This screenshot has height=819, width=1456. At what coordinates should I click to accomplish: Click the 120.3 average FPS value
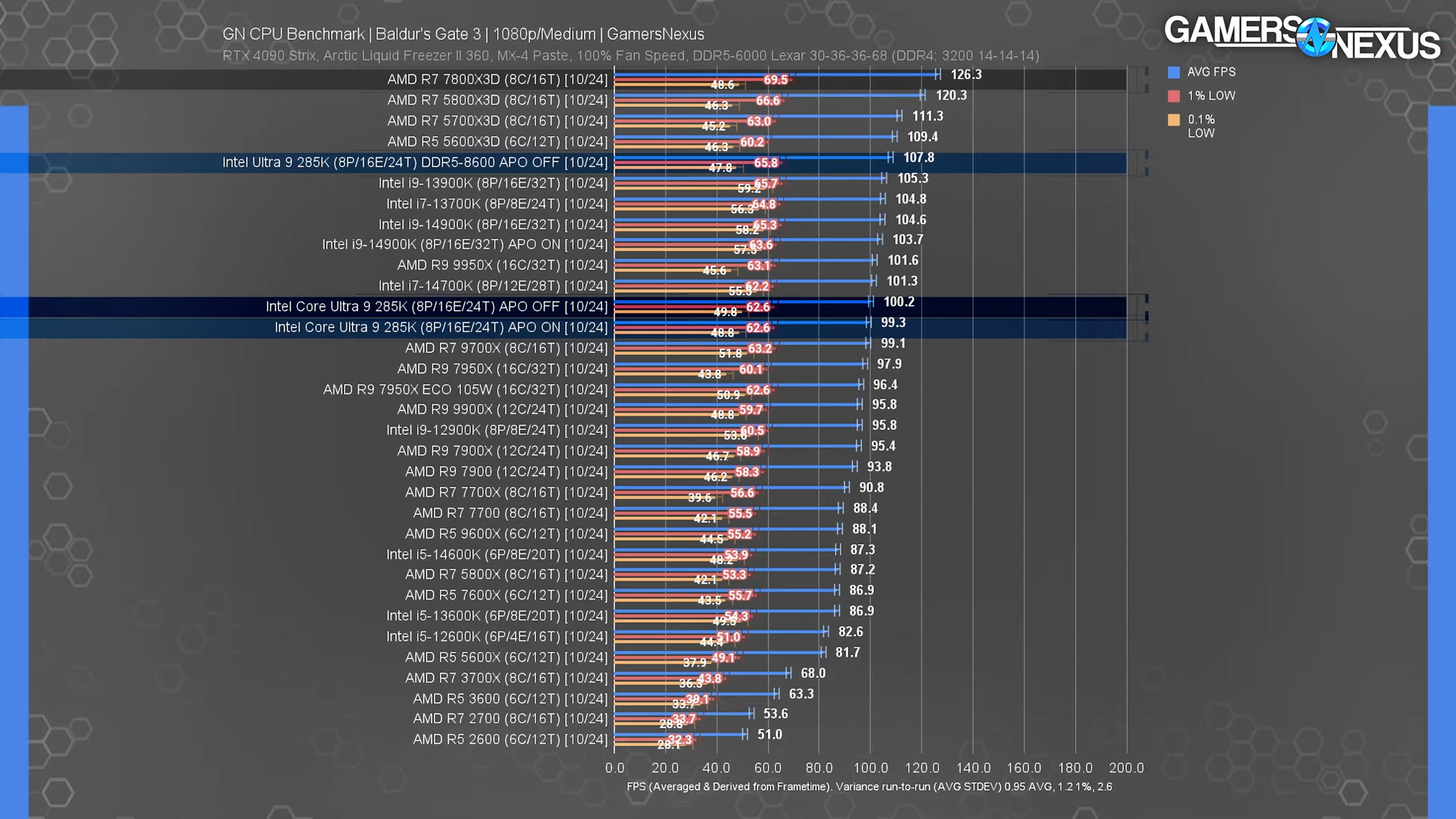951,96
